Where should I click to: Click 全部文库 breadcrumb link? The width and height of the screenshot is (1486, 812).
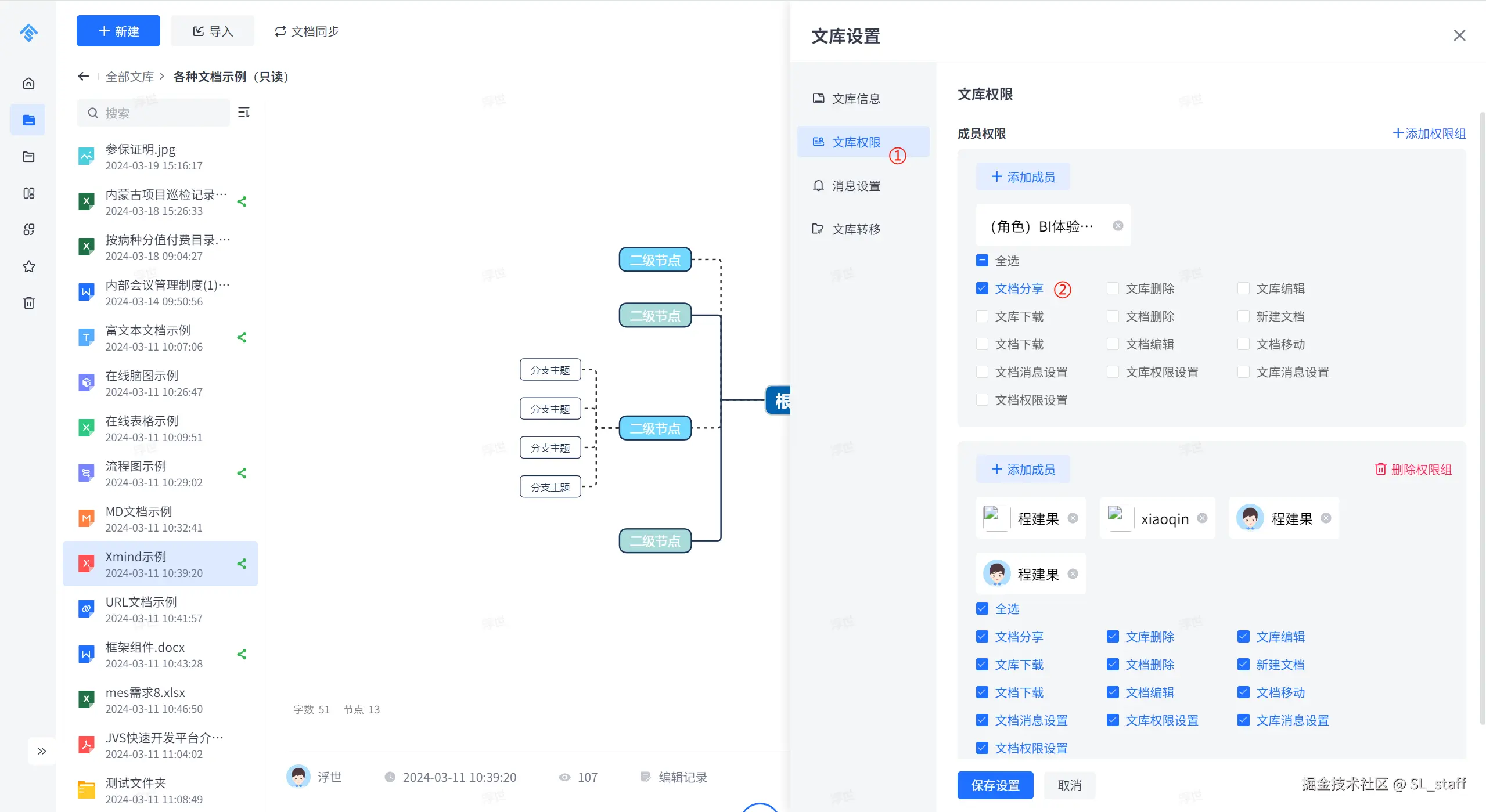[x=129, y=76]
